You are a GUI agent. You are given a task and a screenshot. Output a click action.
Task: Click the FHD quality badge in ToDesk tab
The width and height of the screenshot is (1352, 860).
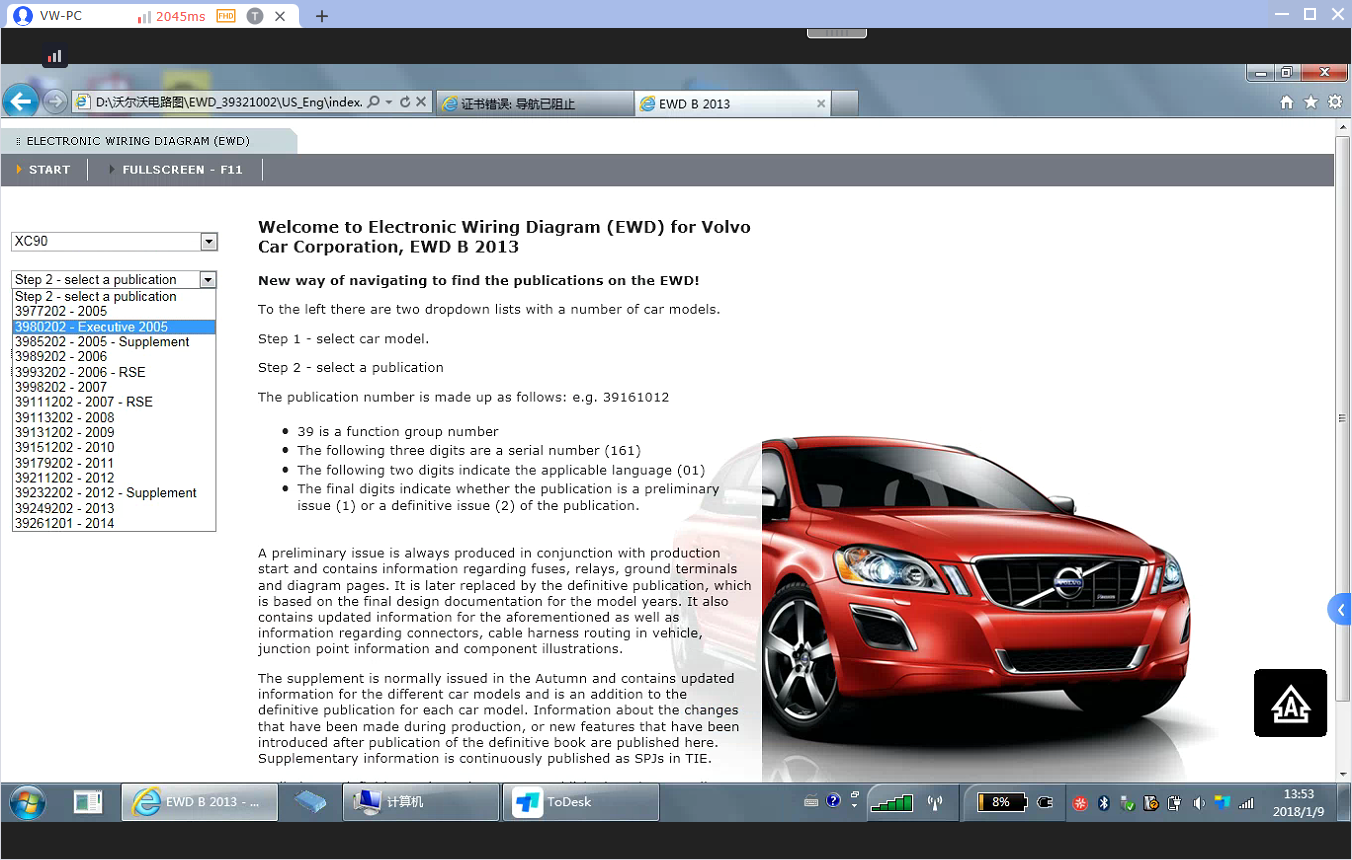click(x=226, y=16)
